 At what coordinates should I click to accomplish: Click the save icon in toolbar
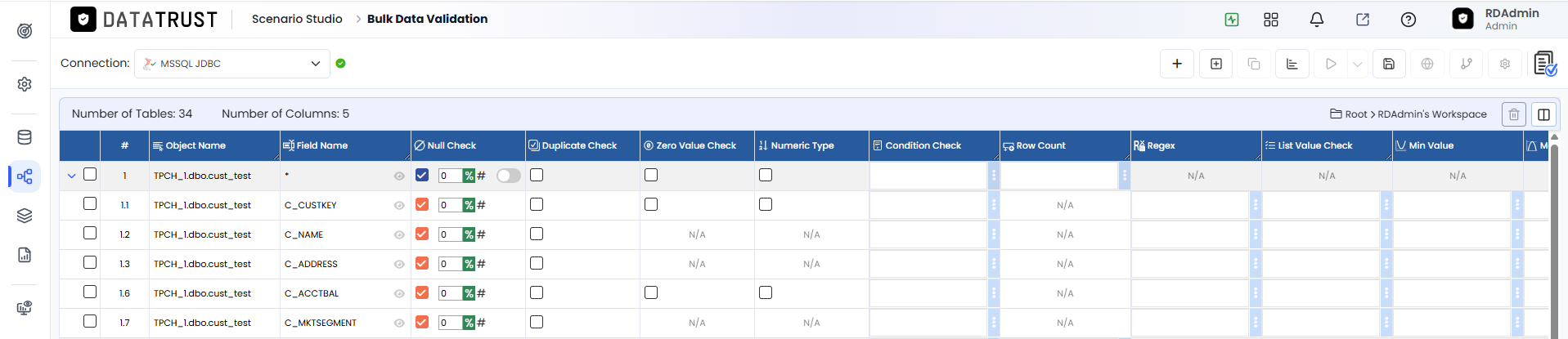(1388, 64)
